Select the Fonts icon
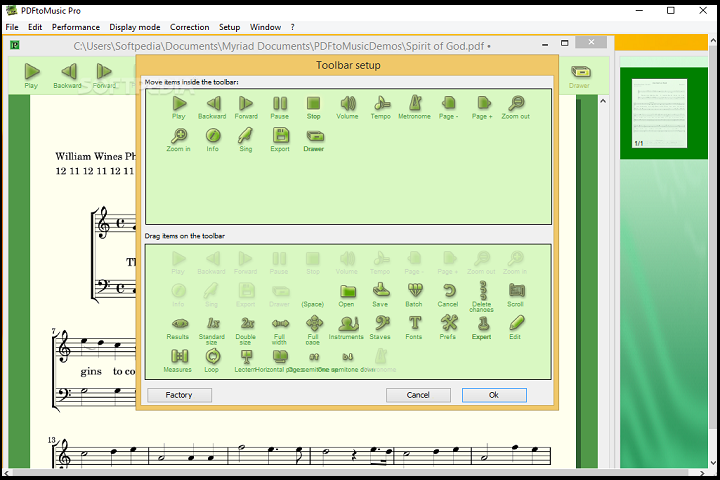This screenshot has width=720, height=480. click(414, 324)
